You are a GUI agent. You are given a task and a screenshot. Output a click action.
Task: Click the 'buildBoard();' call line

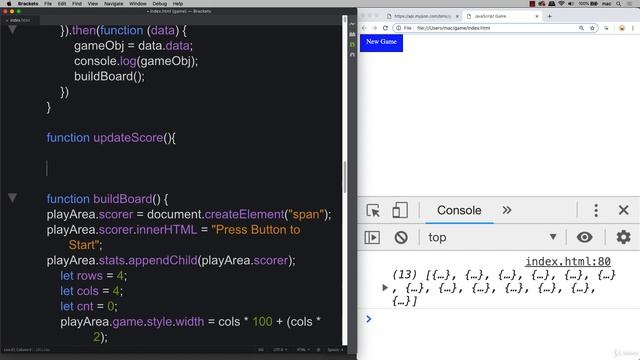pos(109,76)
